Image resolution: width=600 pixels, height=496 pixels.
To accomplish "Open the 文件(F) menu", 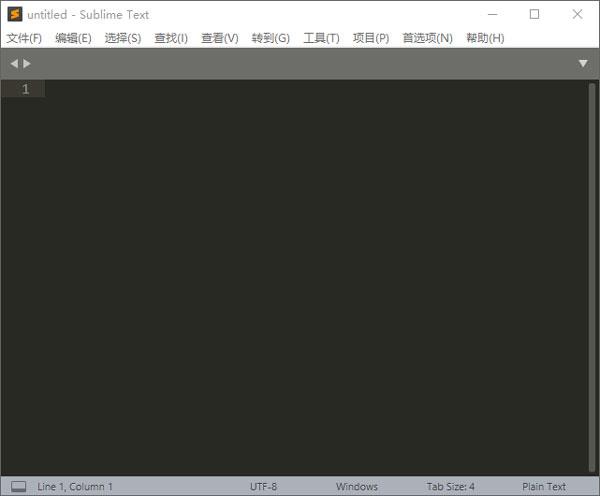I will coord(24,38).
